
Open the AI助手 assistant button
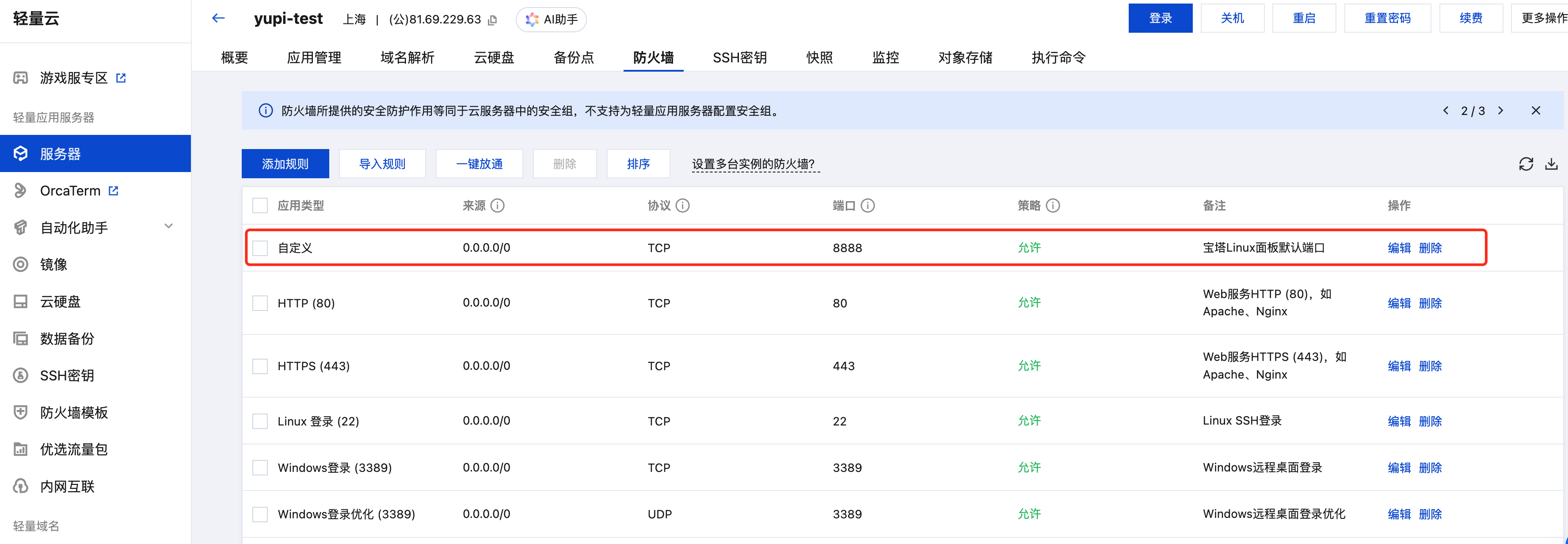[x=551, y=19]
